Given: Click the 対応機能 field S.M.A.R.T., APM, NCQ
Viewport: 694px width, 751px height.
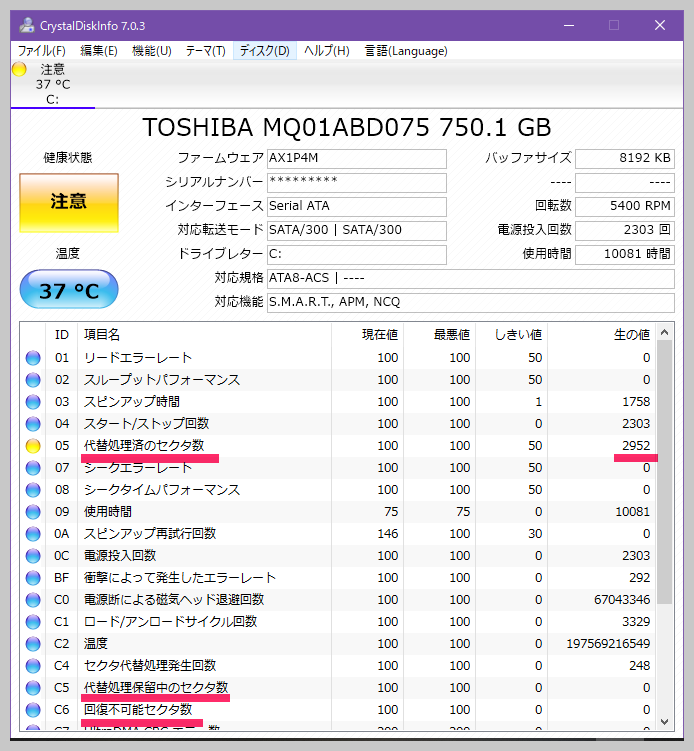Looking at the screenshot, I should click(471, 302).
